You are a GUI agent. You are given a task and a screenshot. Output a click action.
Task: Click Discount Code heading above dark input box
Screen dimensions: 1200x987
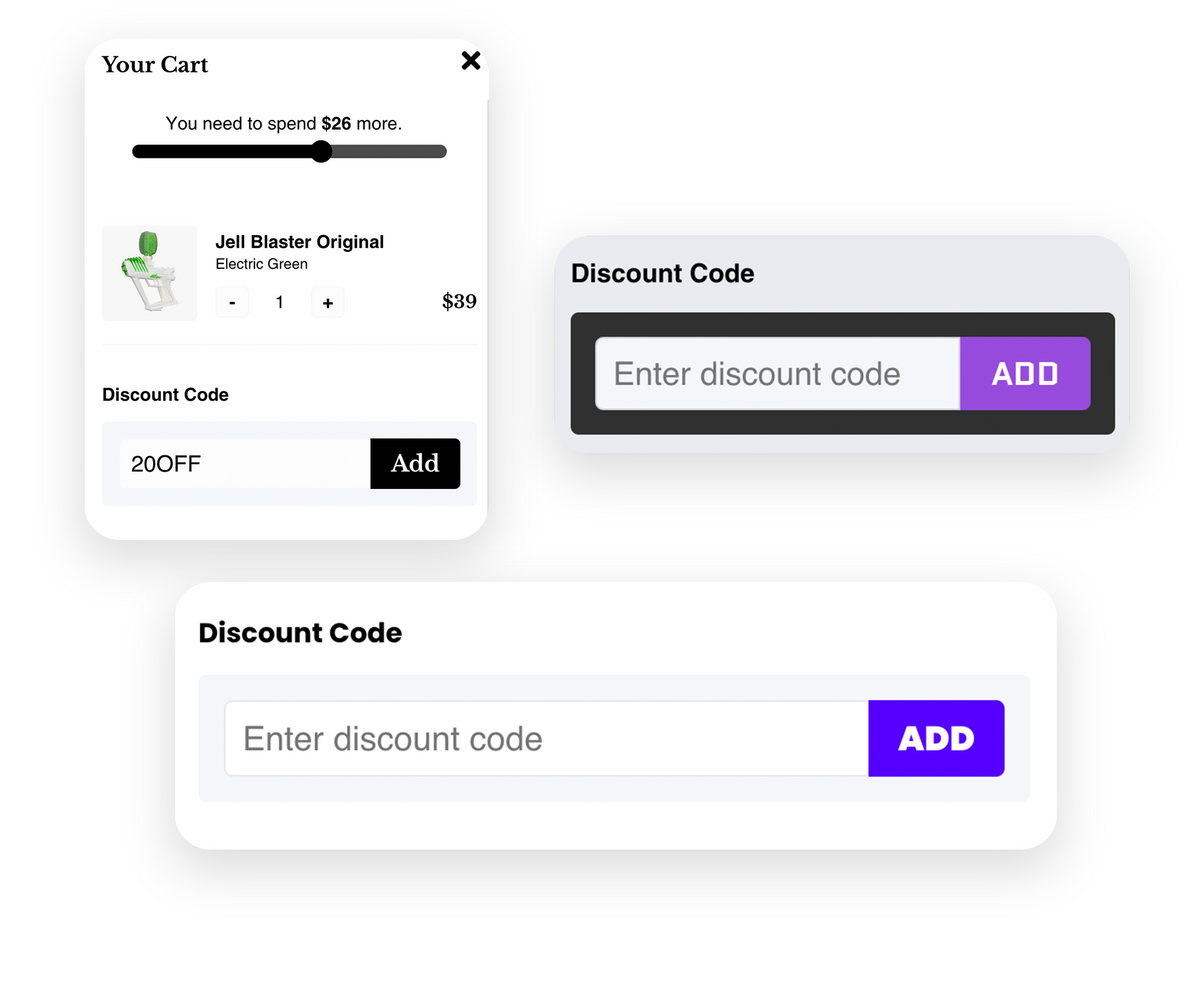click(x=662, y=274)
